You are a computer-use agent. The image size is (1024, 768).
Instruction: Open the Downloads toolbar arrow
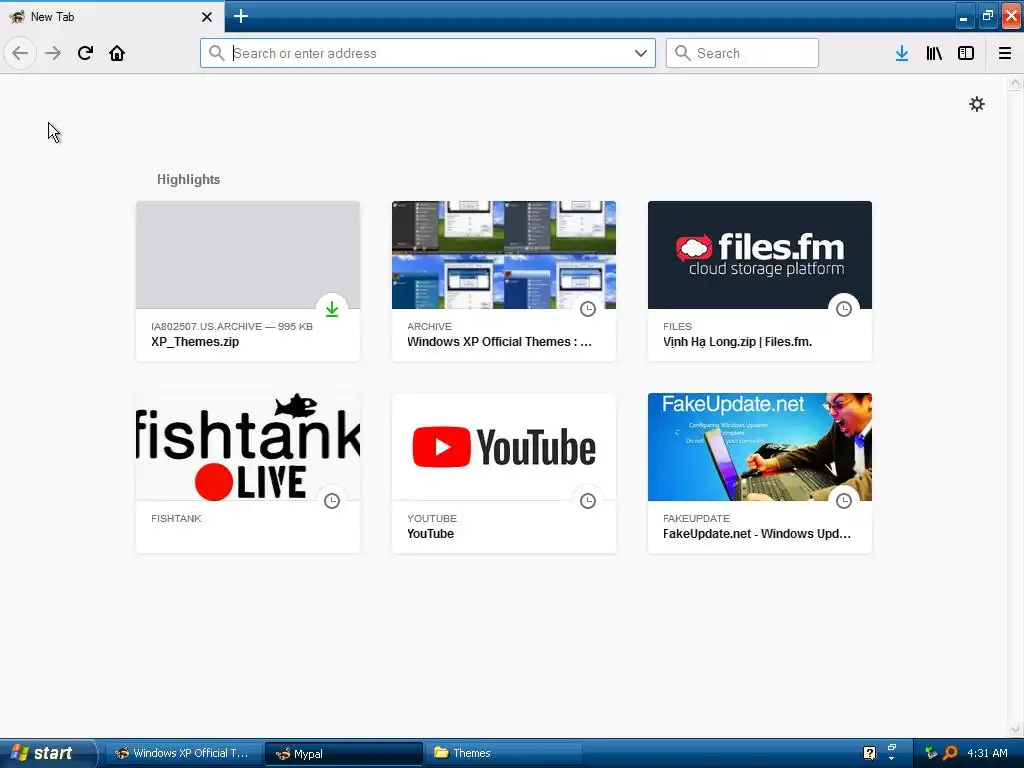coord(902,53)
